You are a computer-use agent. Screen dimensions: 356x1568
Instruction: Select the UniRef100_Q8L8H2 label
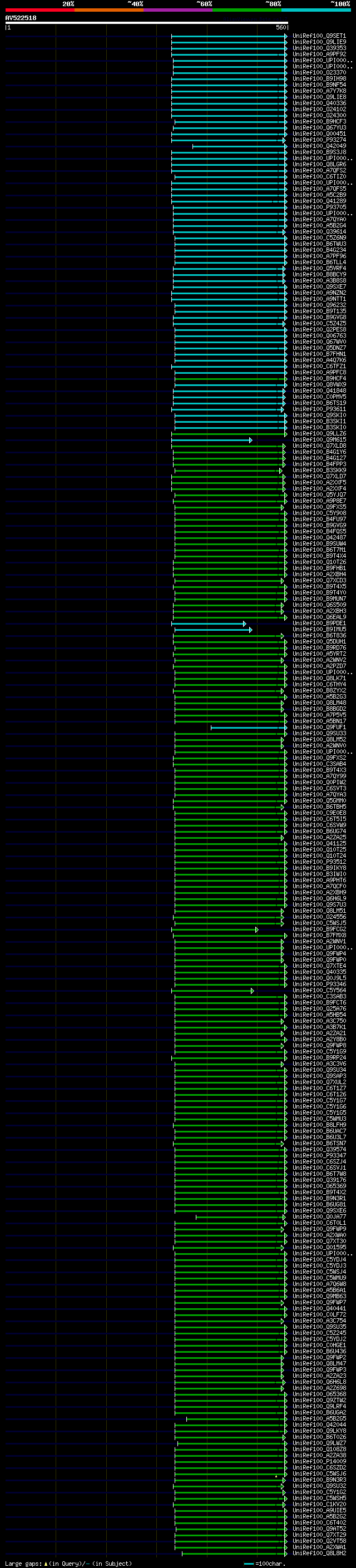(x=319, y=1554)
